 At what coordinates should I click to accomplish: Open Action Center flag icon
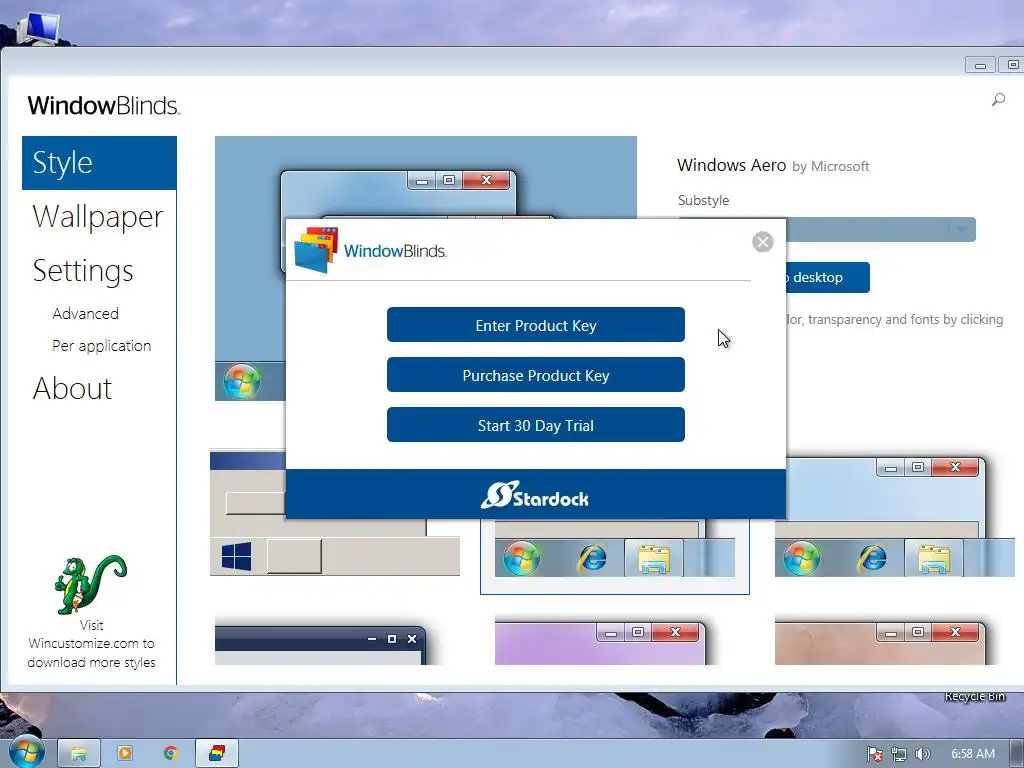pyautogui.click(x=874, y=754)
